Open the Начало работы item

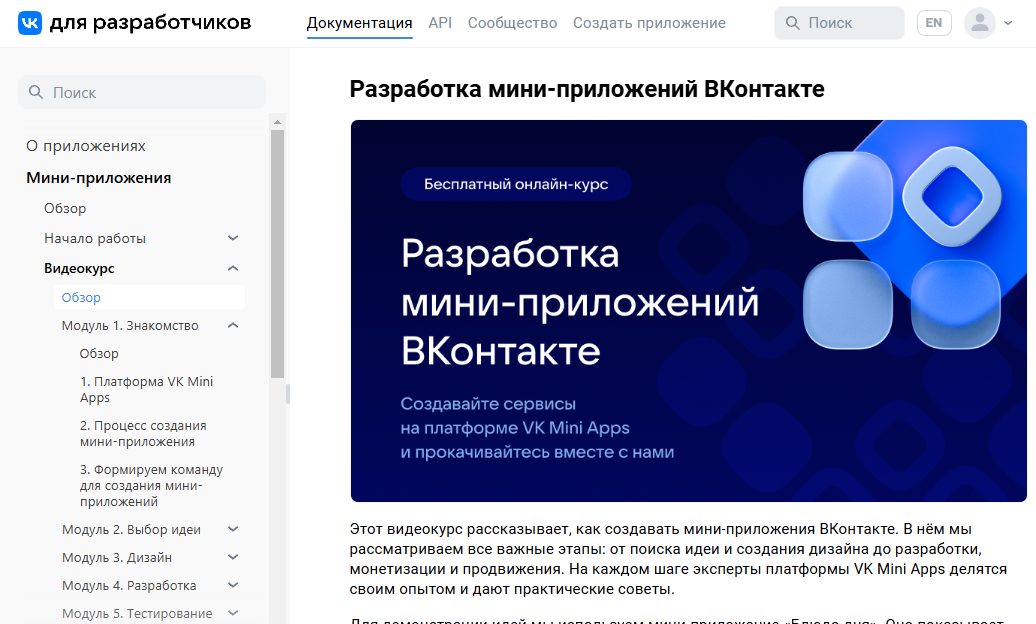(x=95, y=239)
